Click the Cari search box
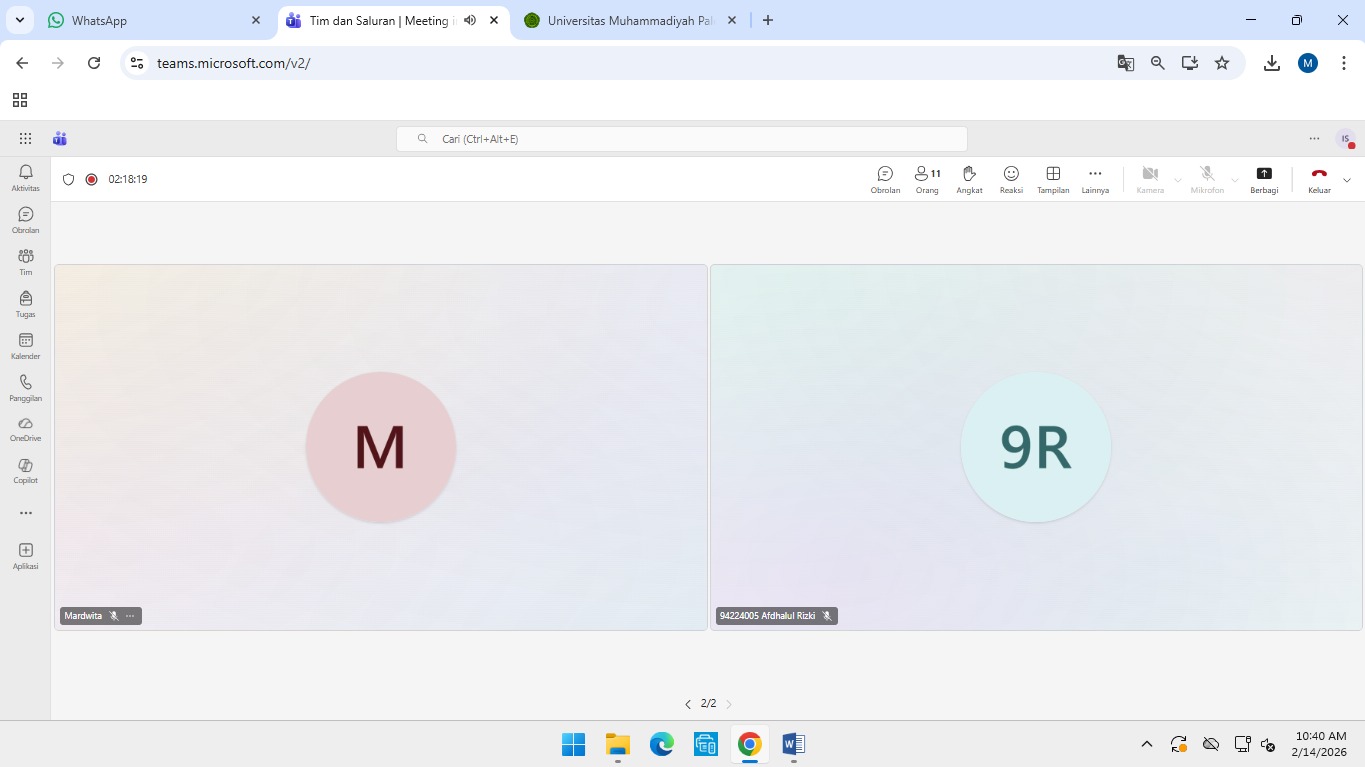Viewport: 1365px width, 767px height. (x=682, y=139)
